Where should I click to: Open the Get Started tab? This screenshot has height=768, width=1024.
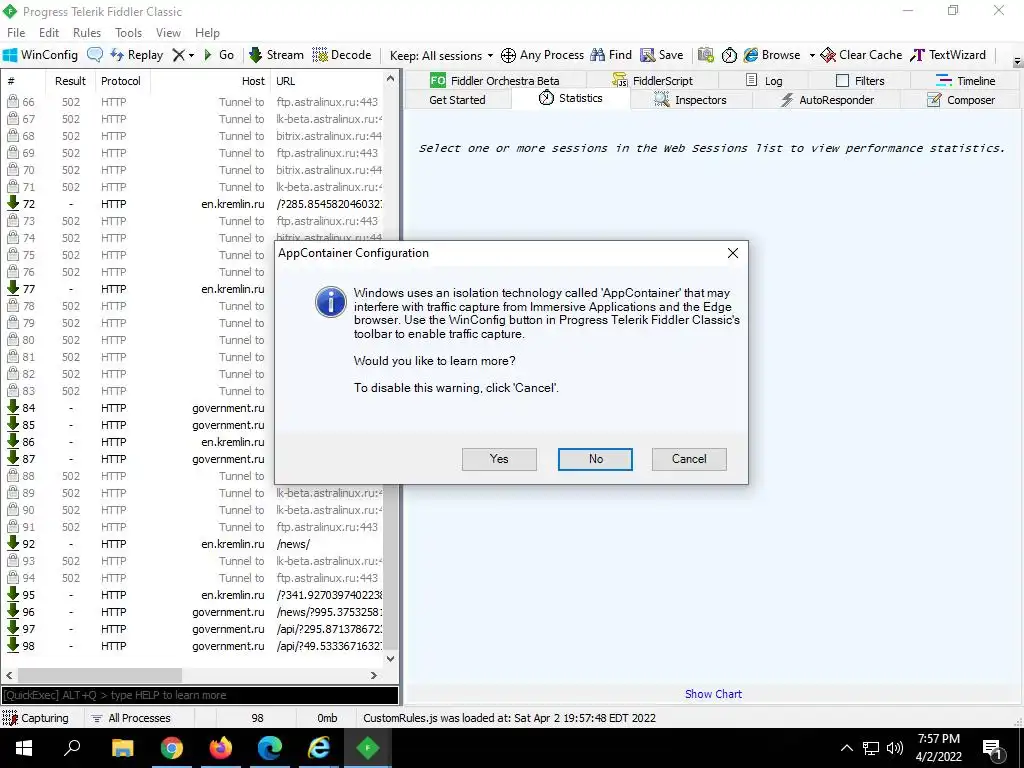tap(457, 100)
